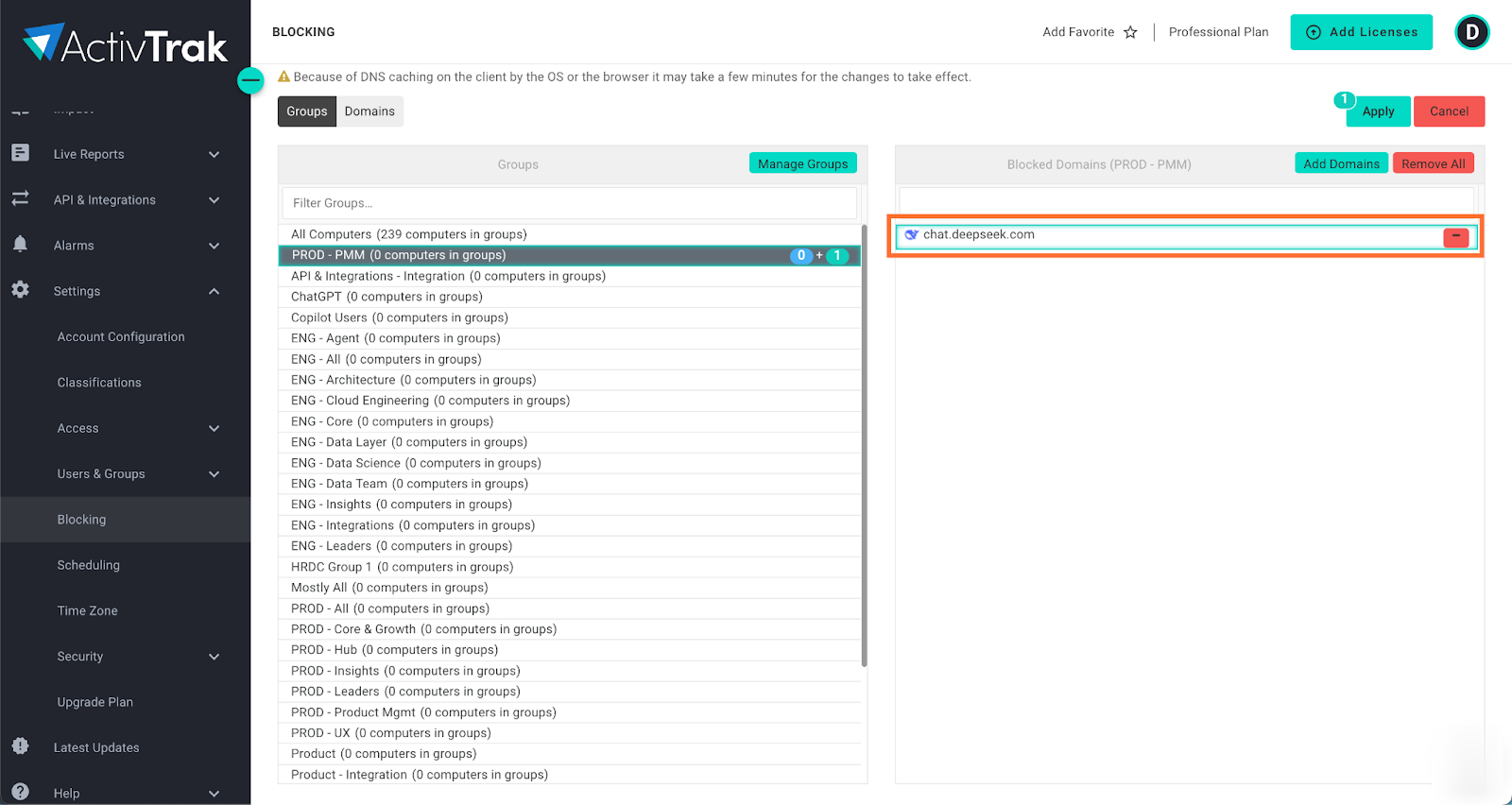Image resolution: width=1512 pixels, height=805 pixels.
Task: Click the DNS caching warning icon
Action: (283, 77)
